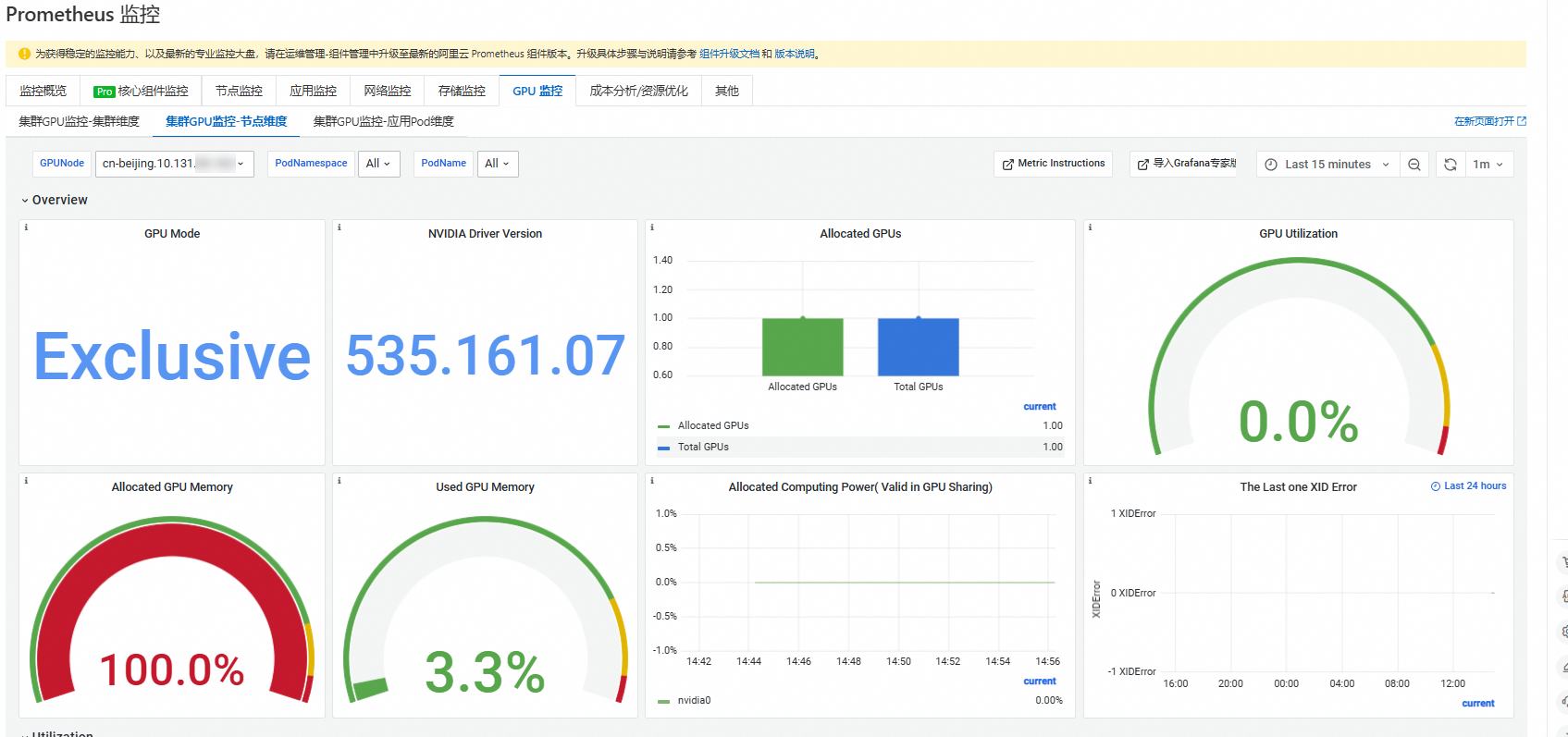Click the zoom out time range icon
Screen dimensions: 1568x737
[x=1414, y=165]
